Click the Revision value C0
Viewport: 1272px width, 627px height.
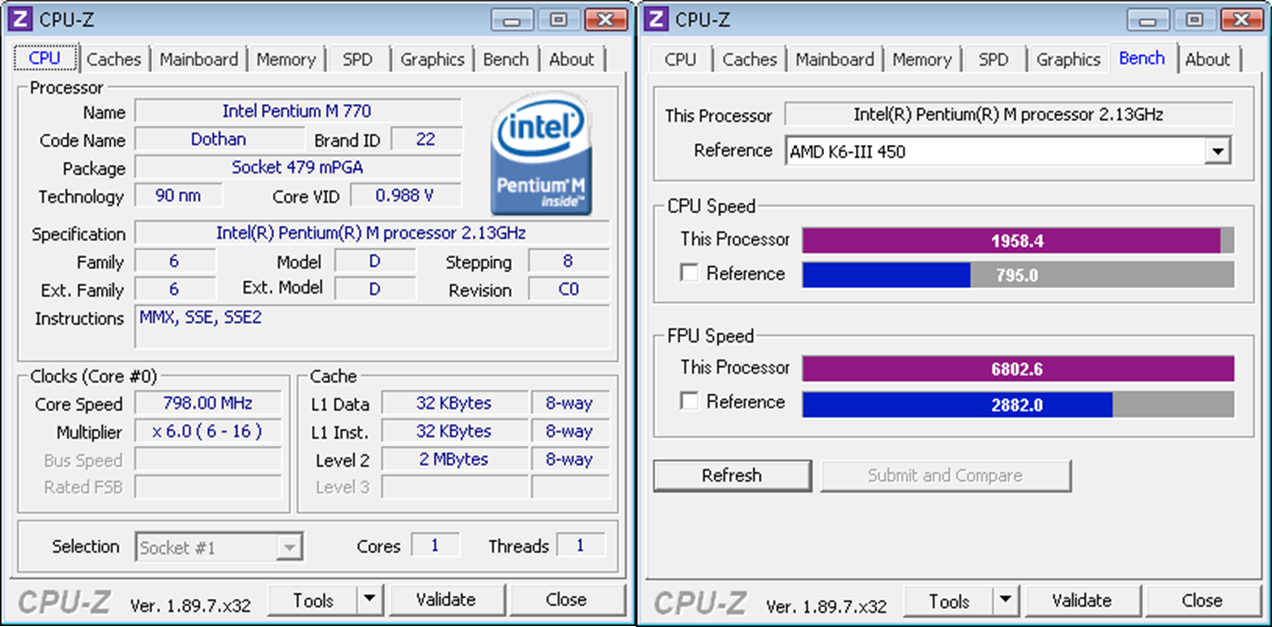point(568,290)
